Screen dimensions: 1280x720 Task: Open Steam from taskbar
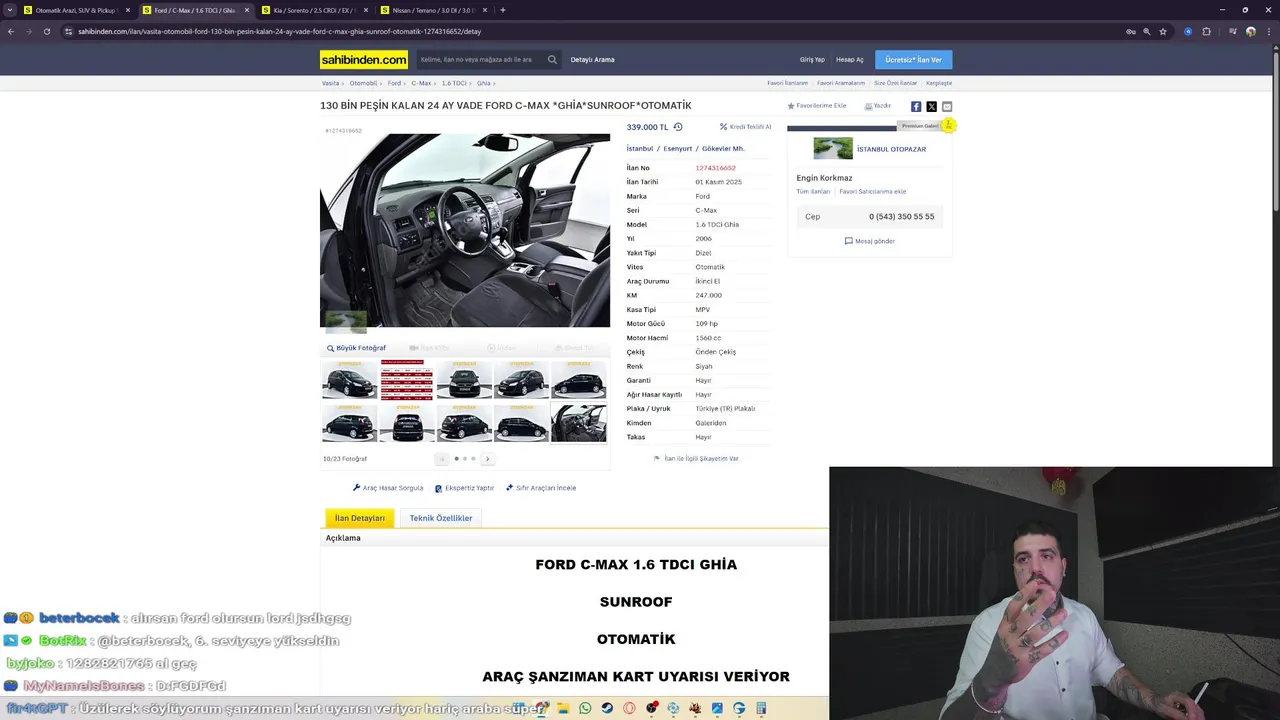coord(607,708)
